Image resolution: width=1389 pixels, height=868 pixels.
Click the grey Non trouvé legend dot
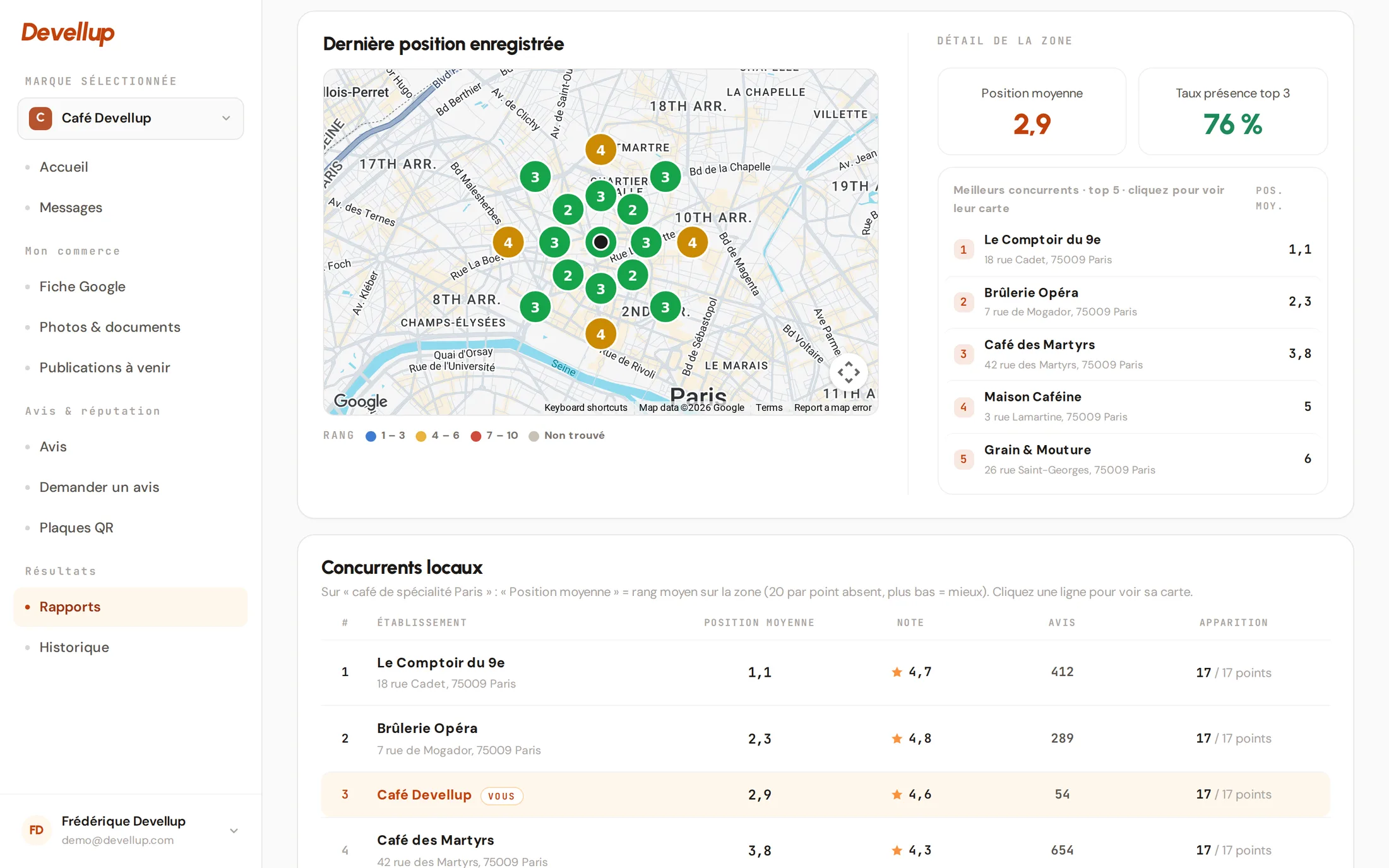tap(534, 436)
